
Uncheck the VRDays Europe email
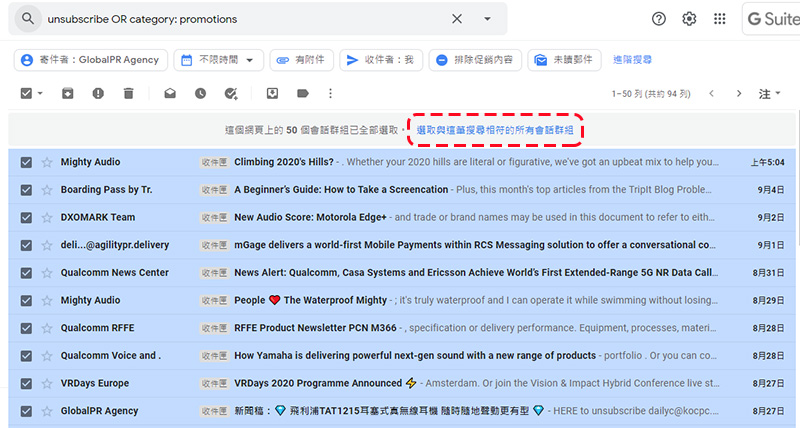point(26,383)
